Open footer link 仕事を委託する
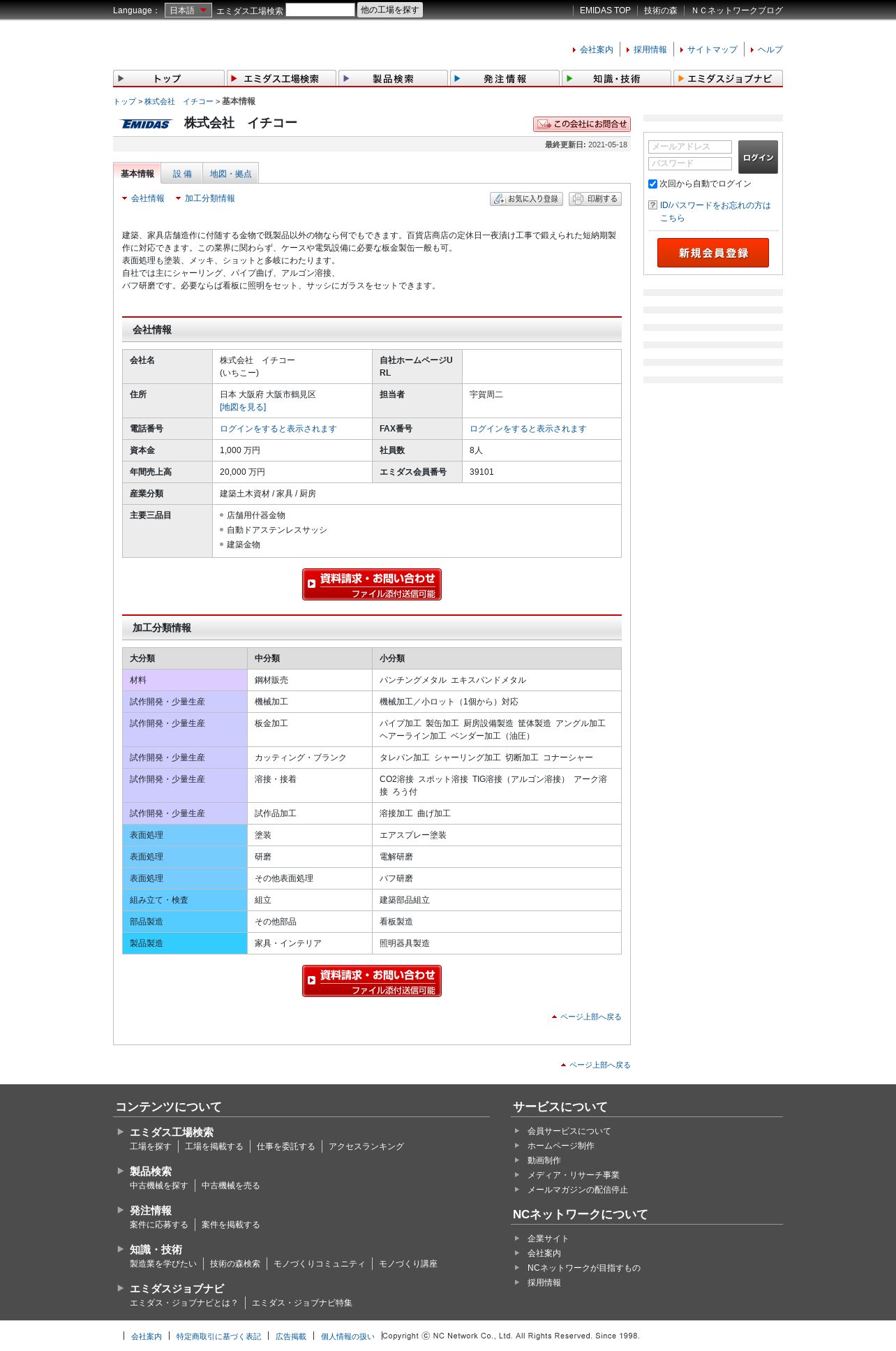 pyautogui.click(x=286, y=1146)
